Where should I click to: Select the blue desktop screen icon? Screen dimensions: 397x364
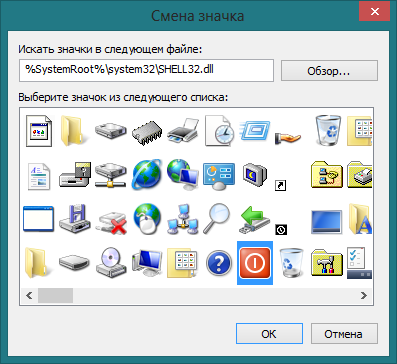(327, 222)
